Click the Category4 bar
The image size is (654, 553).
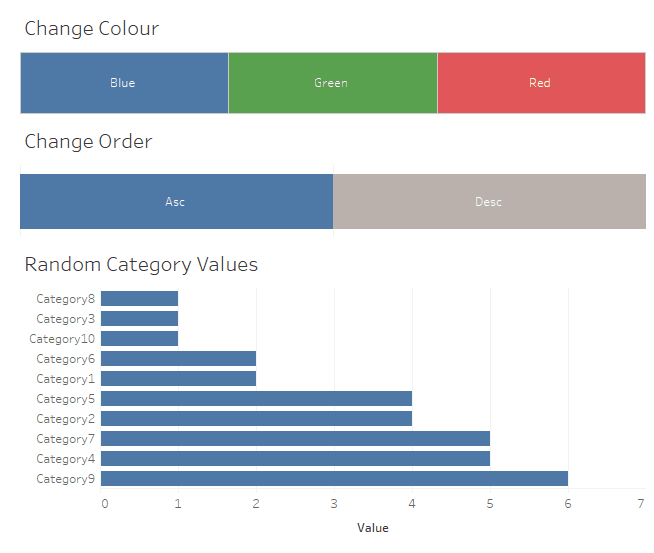296,459
